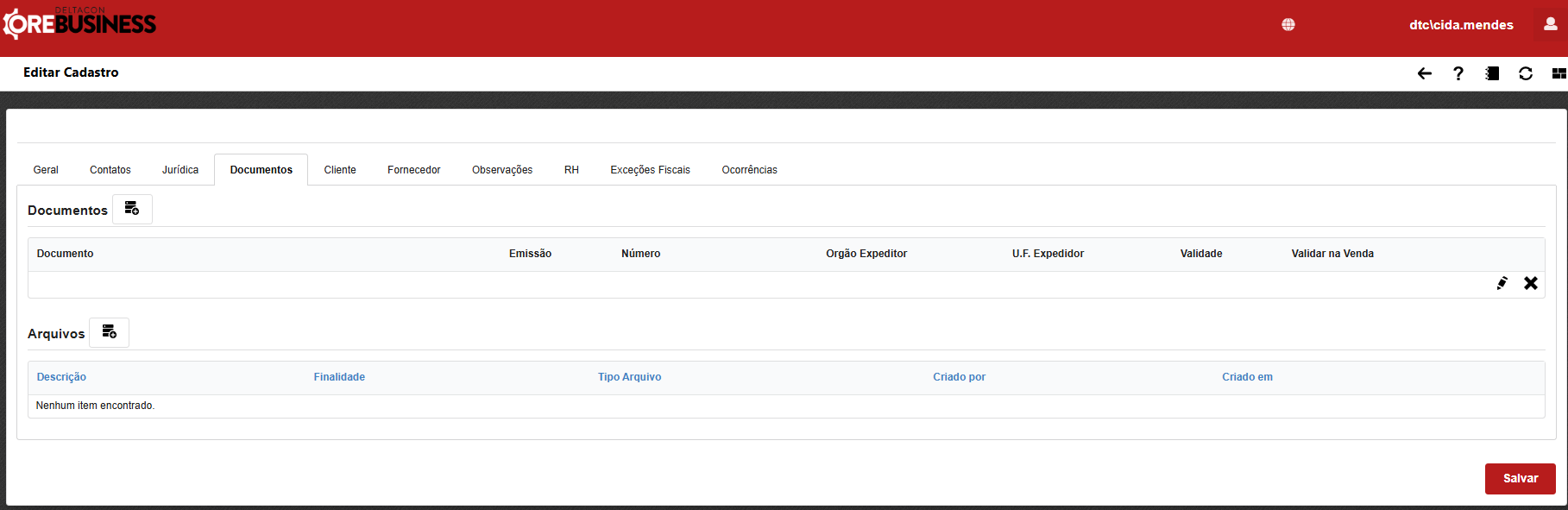Refresh the page with the reload icon
Screen dimensions: 1568x510
click(1525, 73)
